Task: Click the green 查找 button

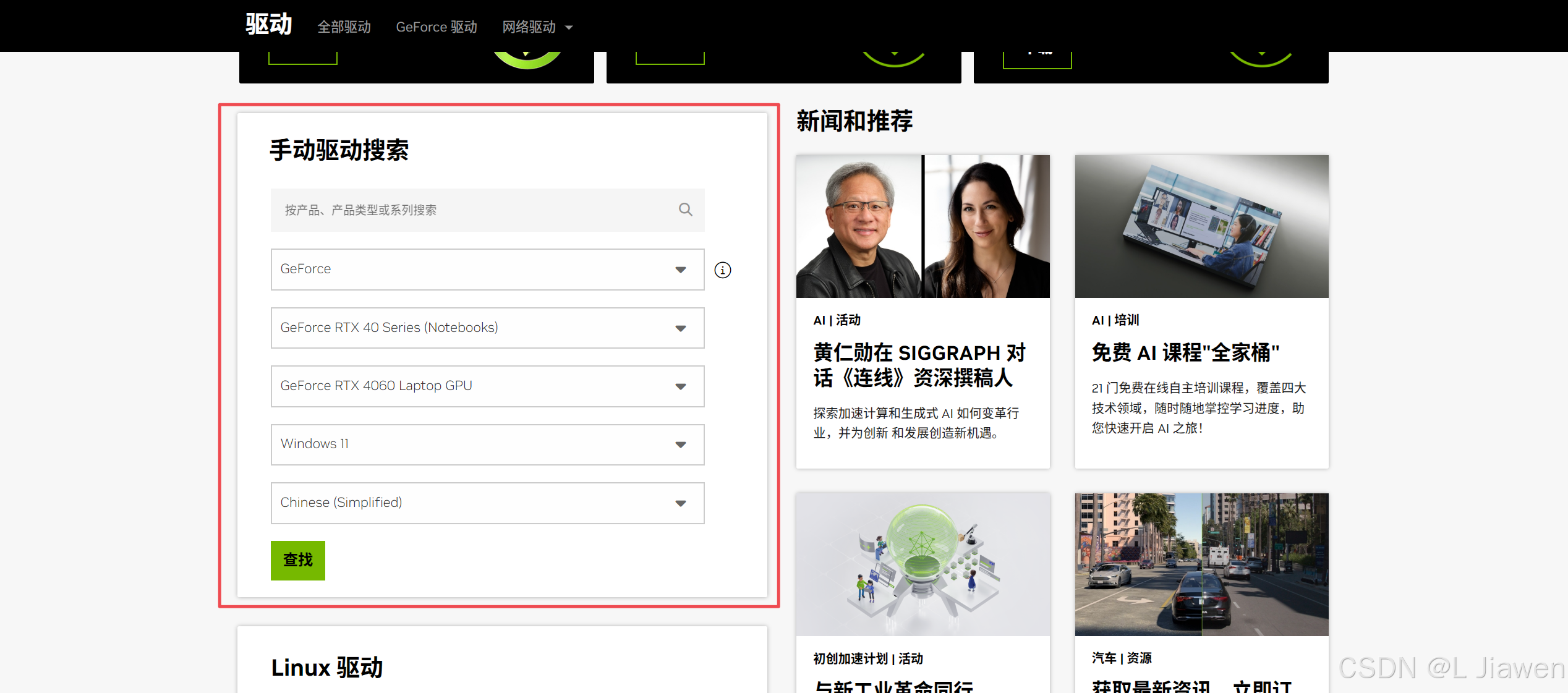Action: click(x=297, y=560)
